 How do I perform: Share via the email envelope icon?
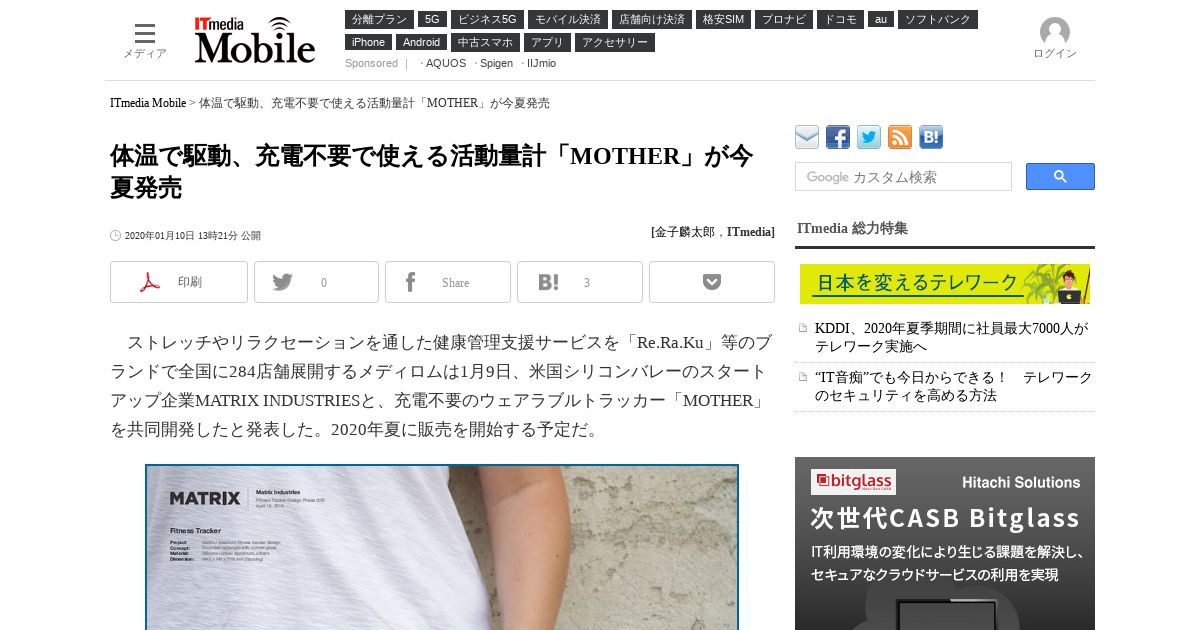click(807, 137)
